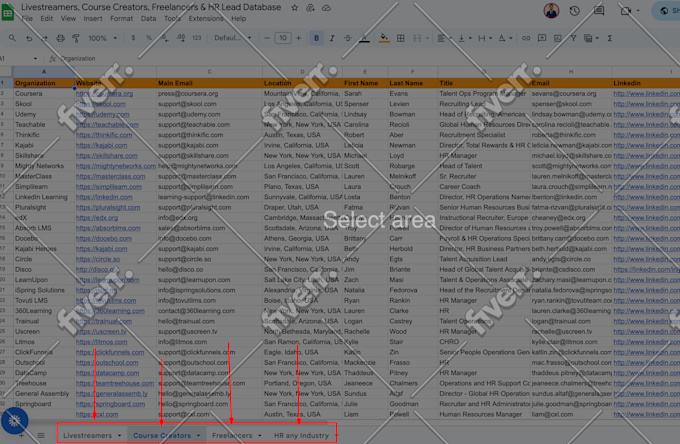680x444 pixels.
Task: Toggle strikethrough formatting
Action: tap(348, 38)
